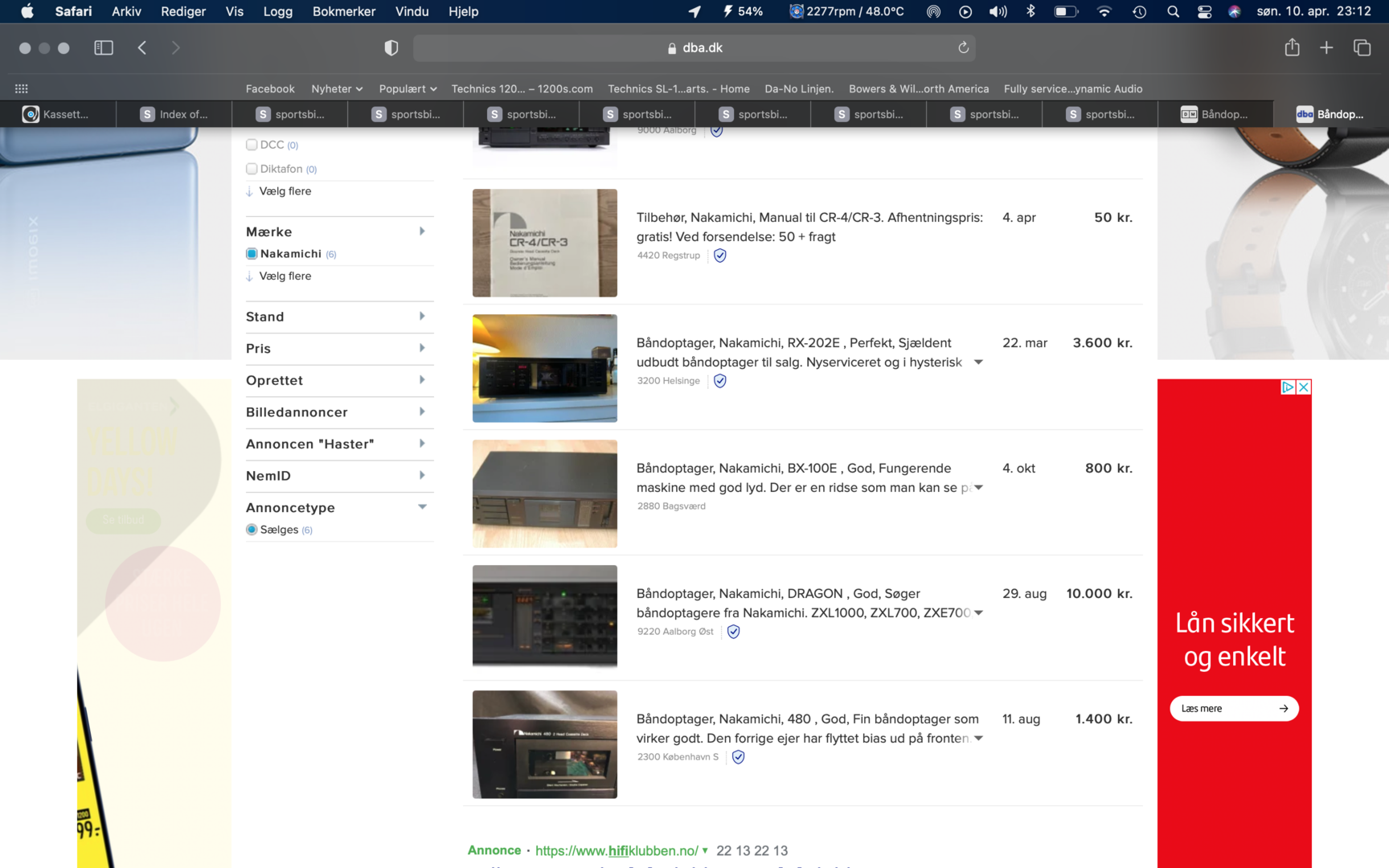Open the Bluetooth menu bar icon
Viewport: 1389px width, 868px height.
1030,11
